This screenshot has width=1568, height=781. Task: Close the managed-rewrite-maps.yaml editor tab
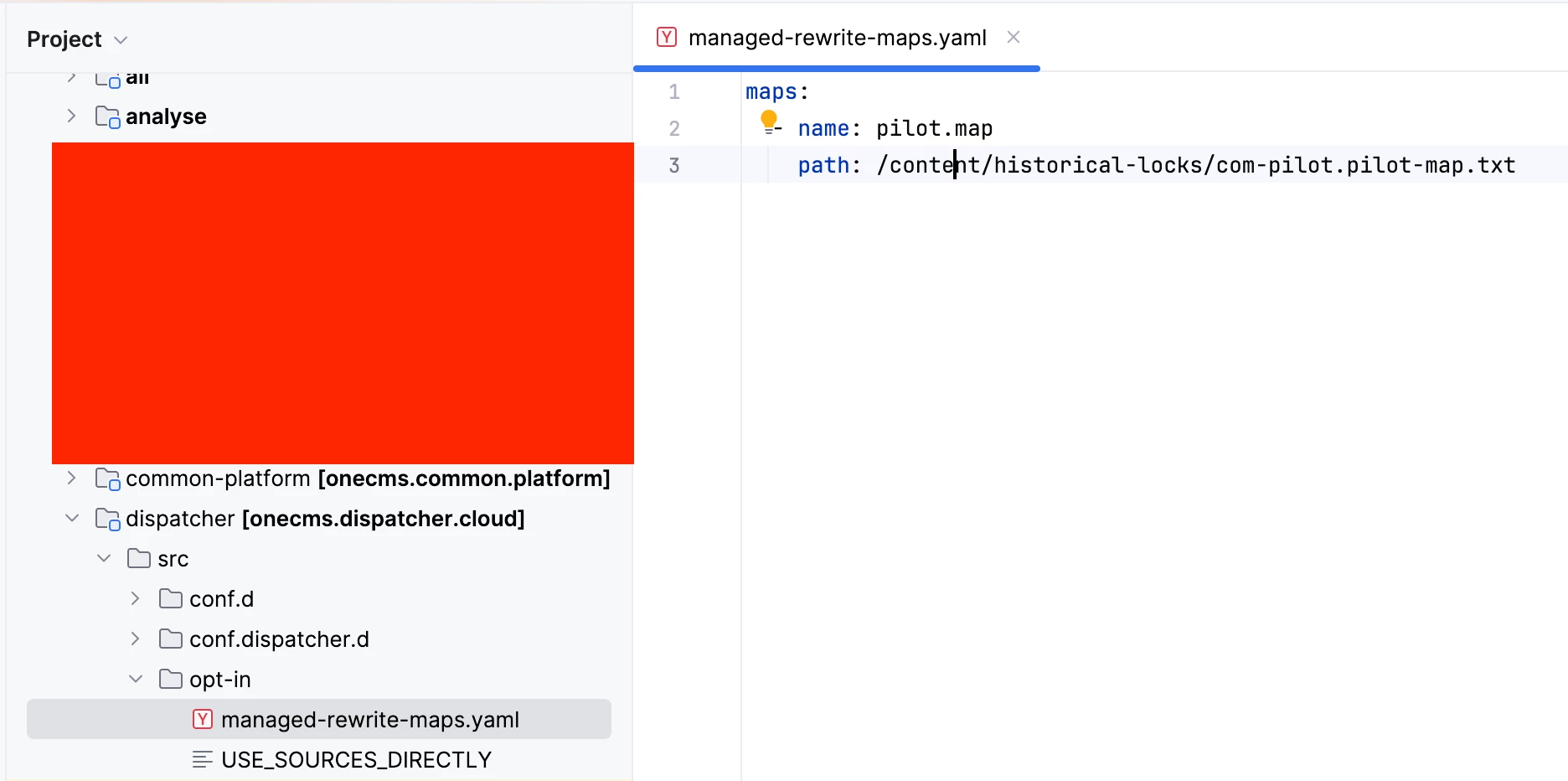1014,37
